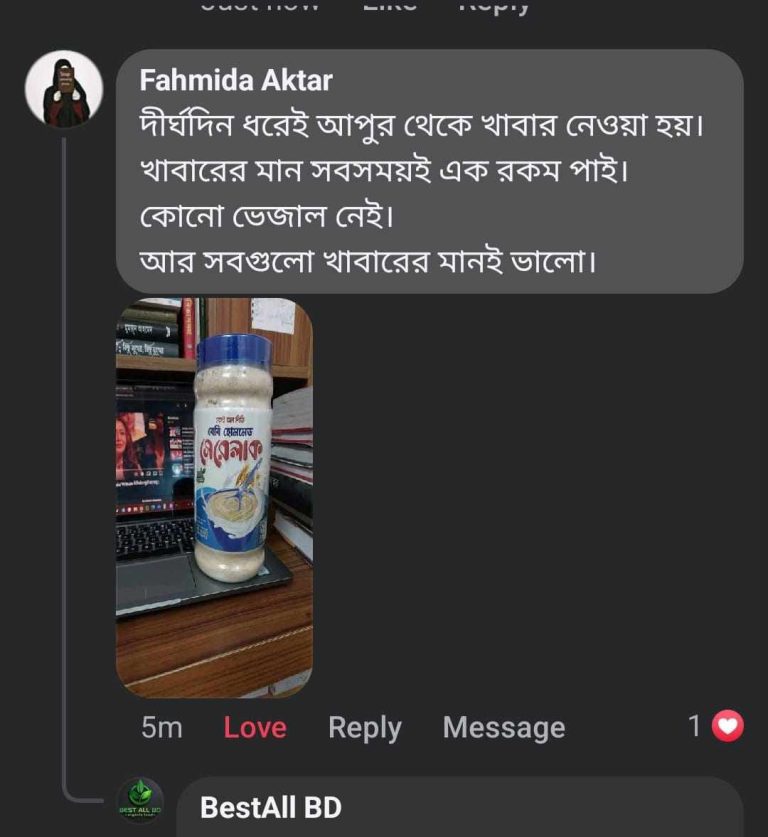This screenshot has width=768, height=837.
Task: Tap the laptop screen in the photo
Action: pyautogui.click(x=153, y=445)
